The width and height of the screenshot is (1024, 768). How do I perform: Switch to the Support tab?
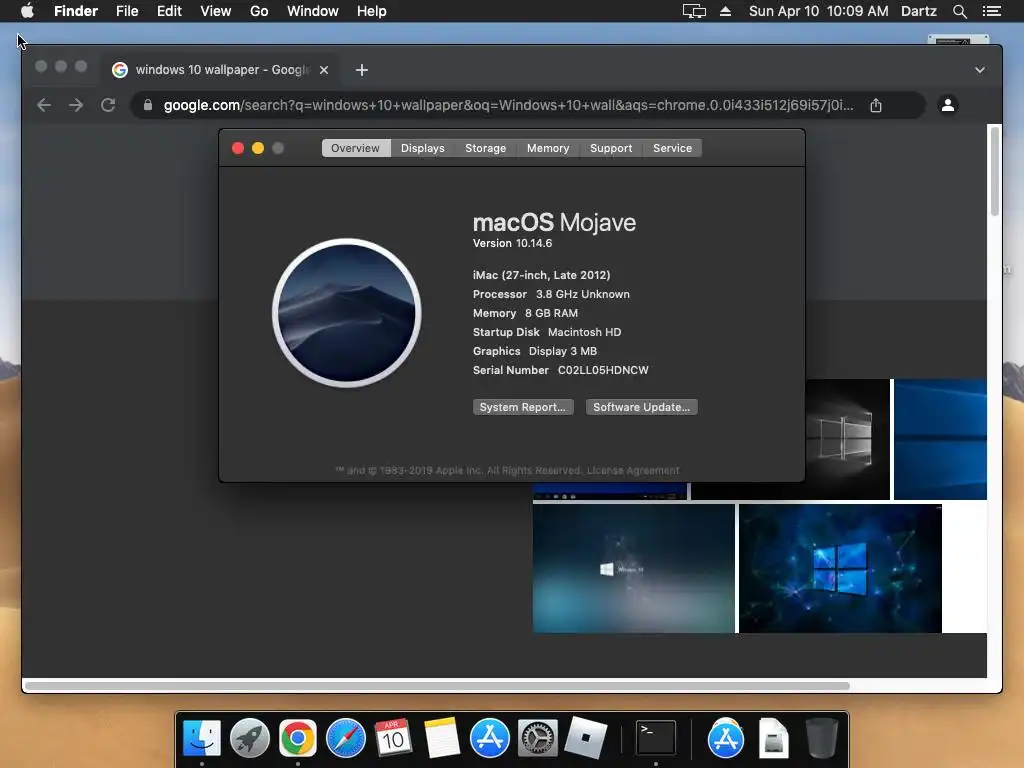pyautogui.click(x=611, y=148)
